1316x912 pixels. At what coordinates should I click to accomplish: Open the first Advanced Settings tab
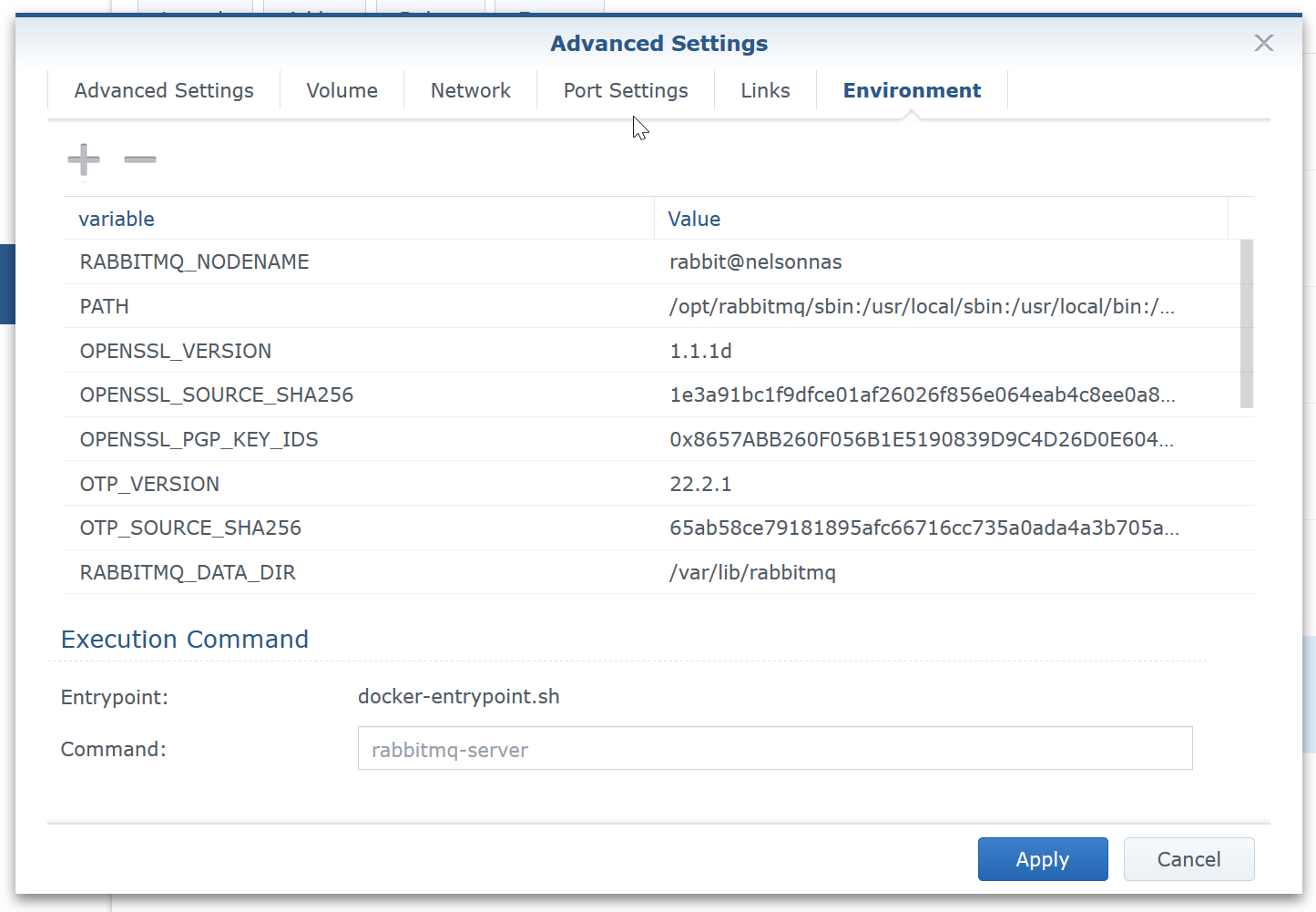click(164, 91)
